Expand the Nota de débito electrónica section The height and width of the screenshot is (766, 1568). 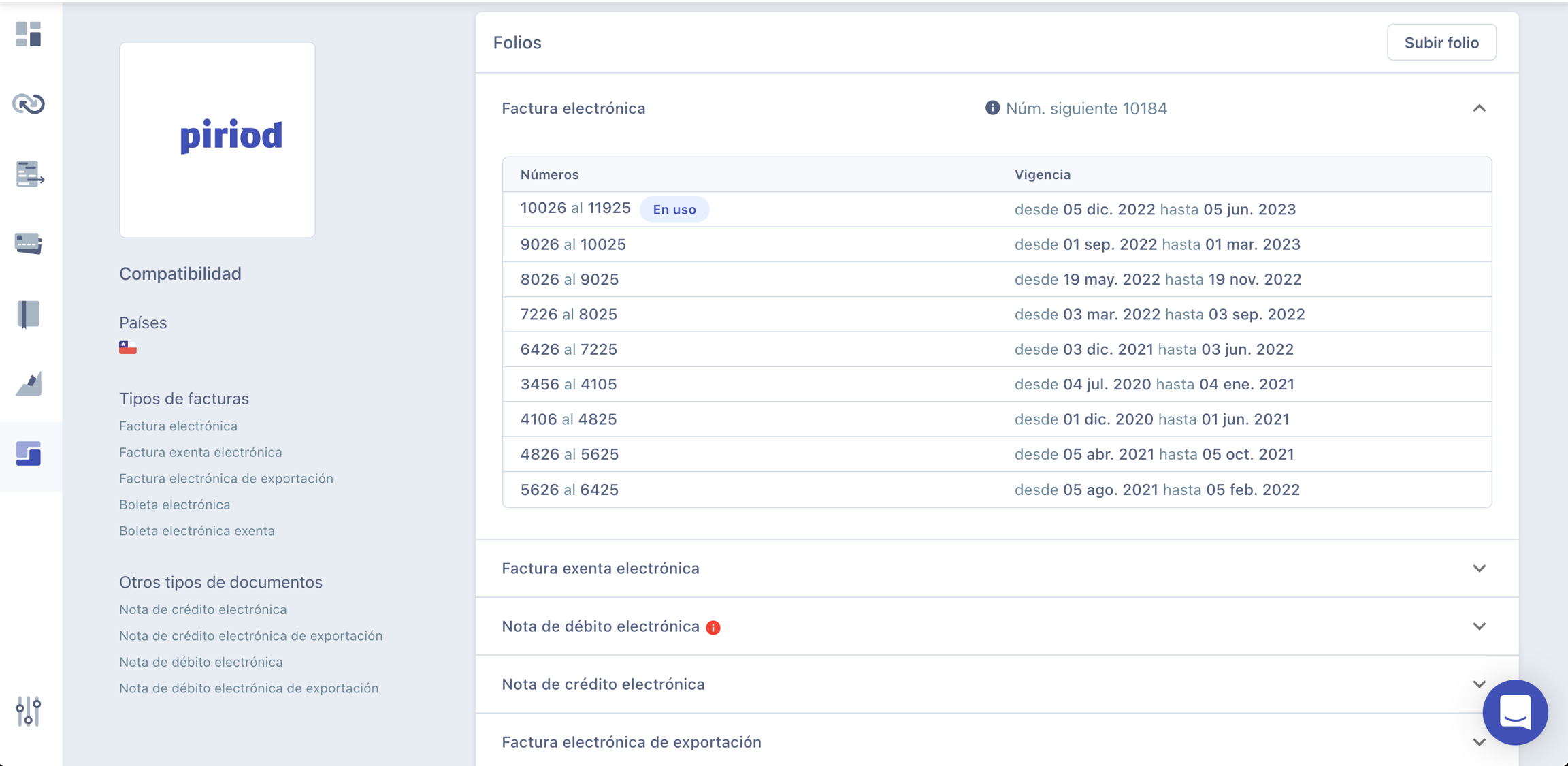tap(1479, 626)
